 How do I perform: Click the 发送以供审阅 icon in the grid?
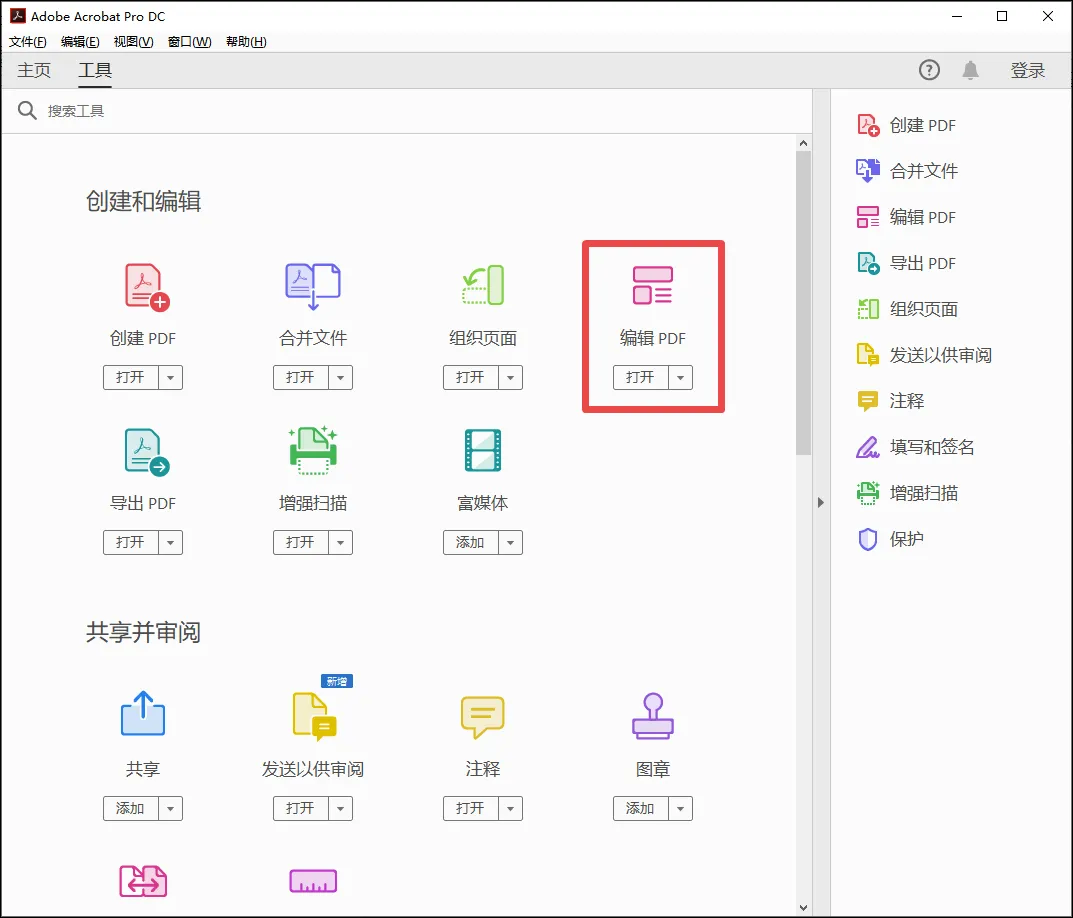pyautogui.click(x=314, y=717)
